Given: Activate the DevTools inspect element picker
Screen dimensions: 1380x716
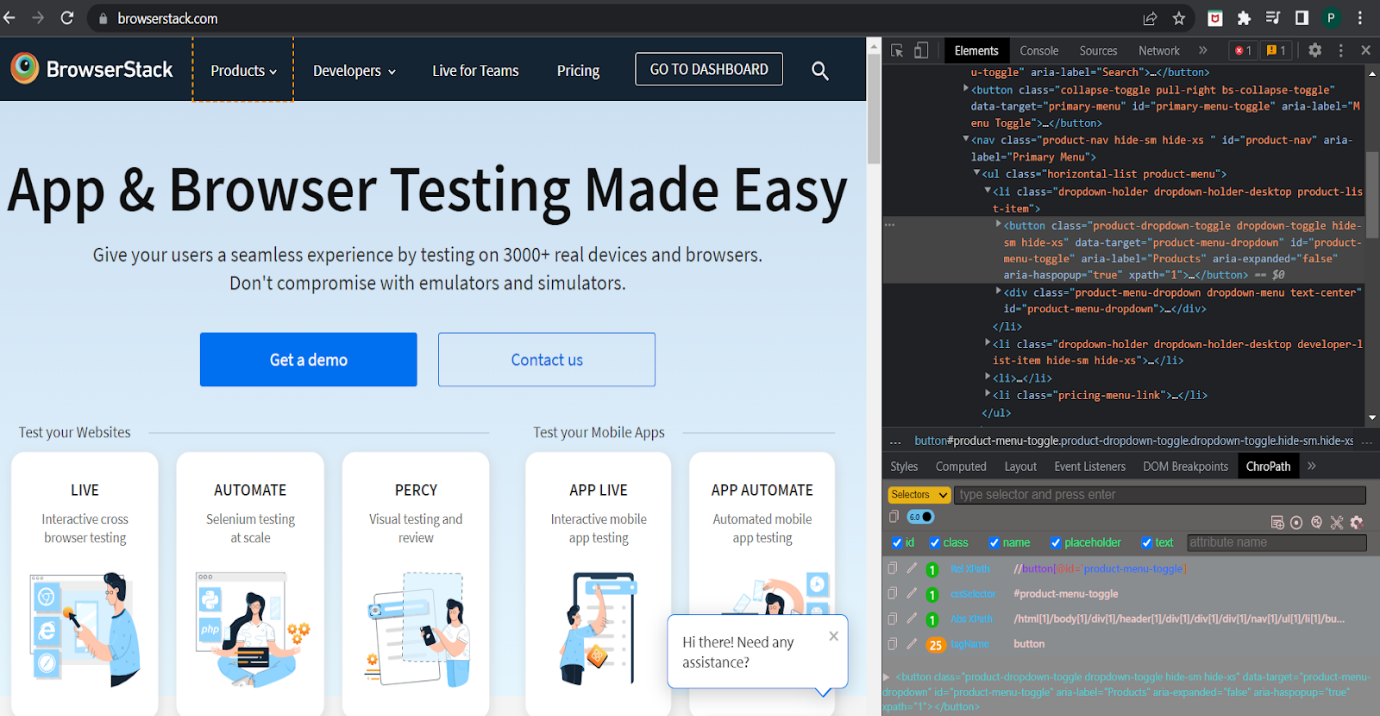Looking at the screenshot, I should pos(897,51).
